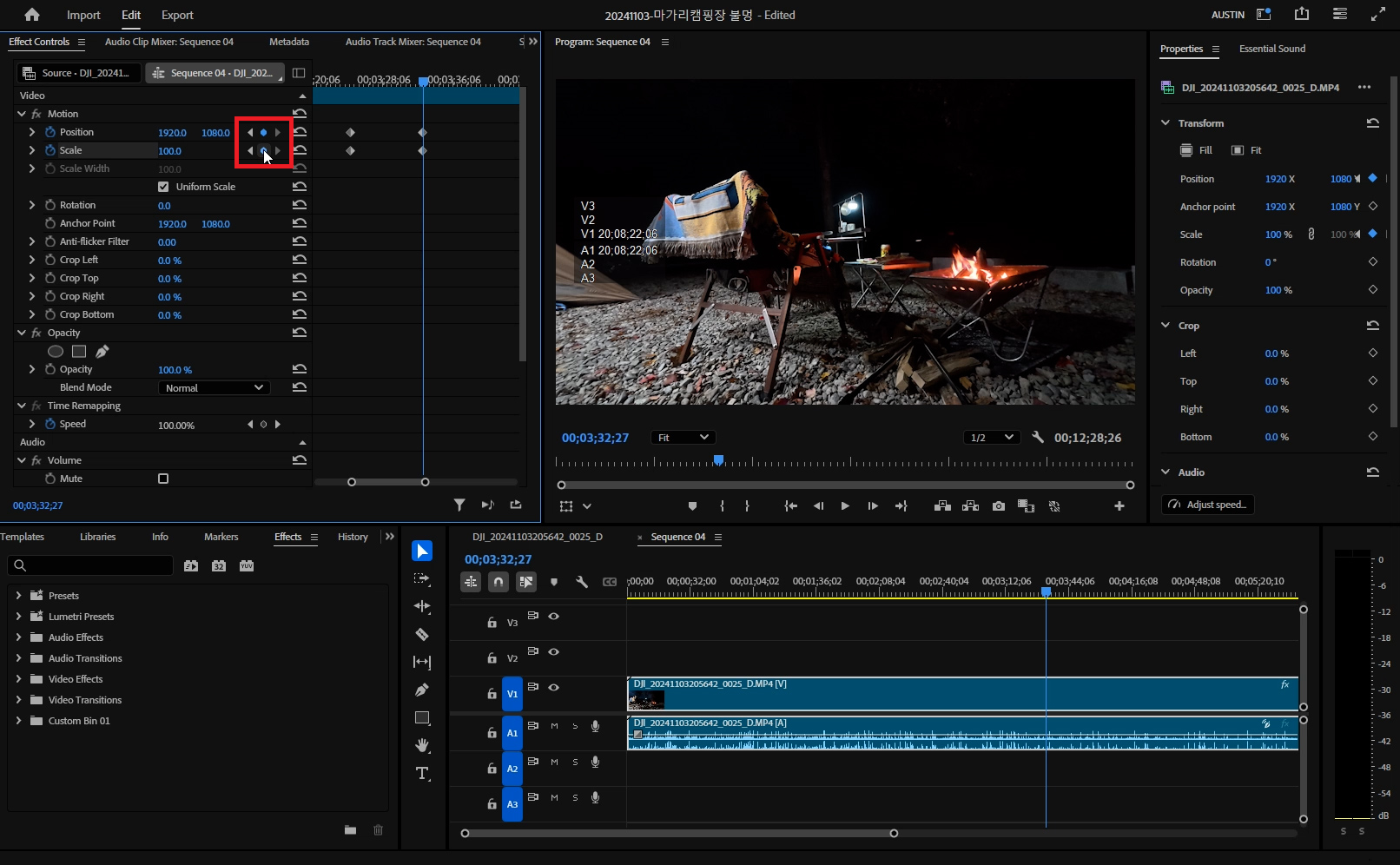Click the Fill button in Transform
Screen dimensions: 1400x865
1196,150
